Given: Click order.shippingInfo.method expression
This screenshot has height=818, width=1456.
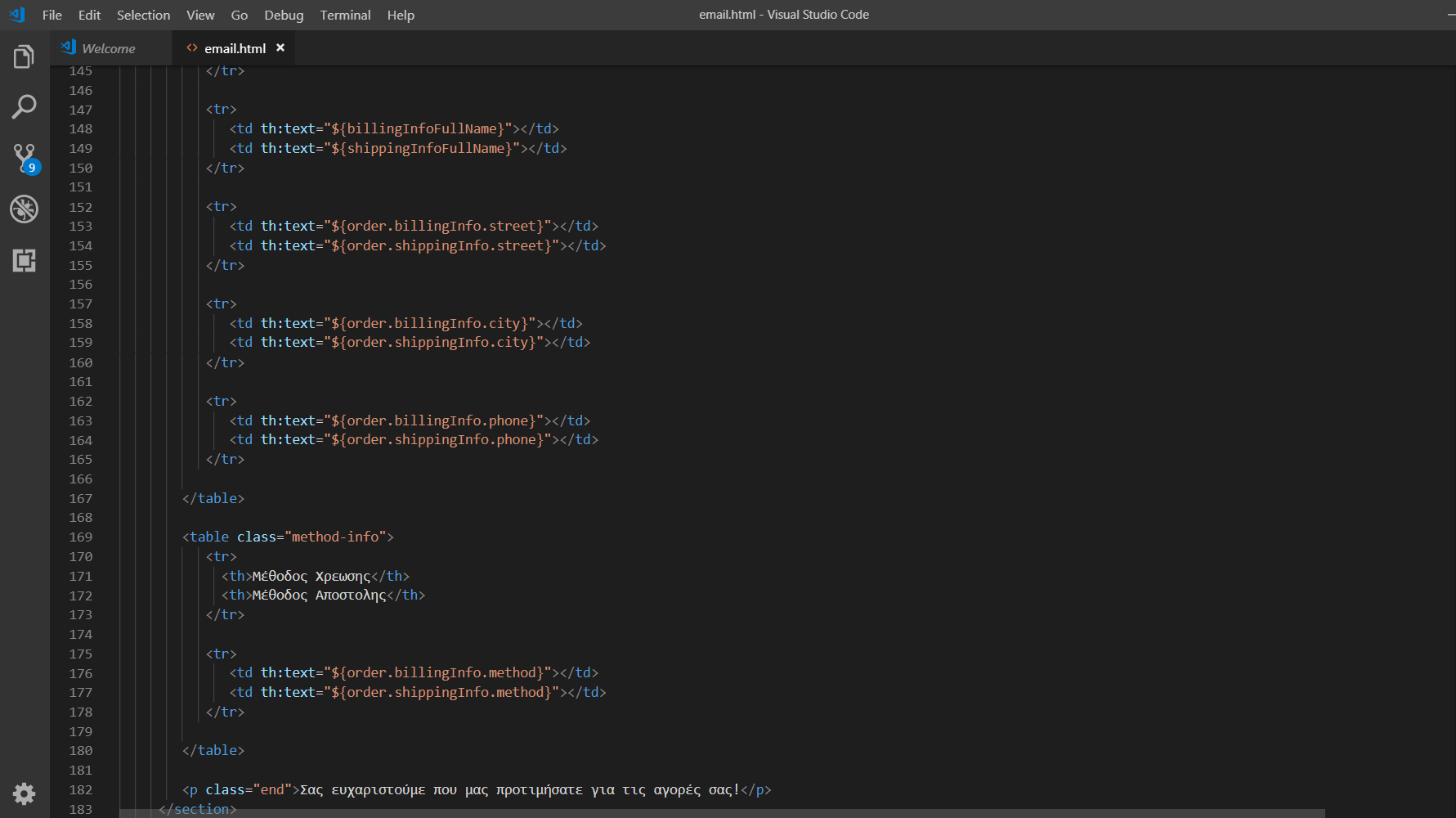Looking at the screenshot, I should 441,693.
